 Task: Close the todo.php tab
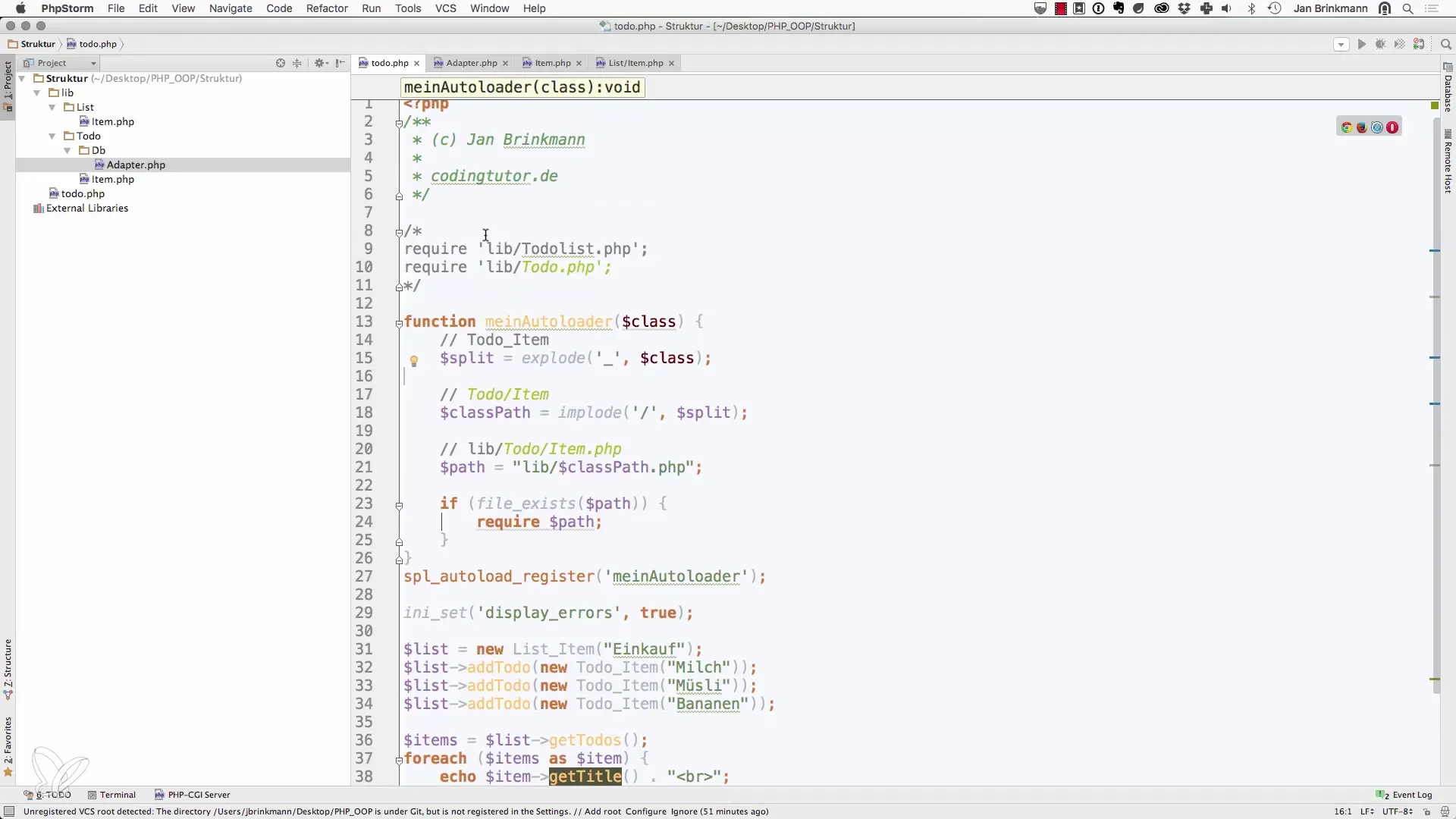click(416, 64)
